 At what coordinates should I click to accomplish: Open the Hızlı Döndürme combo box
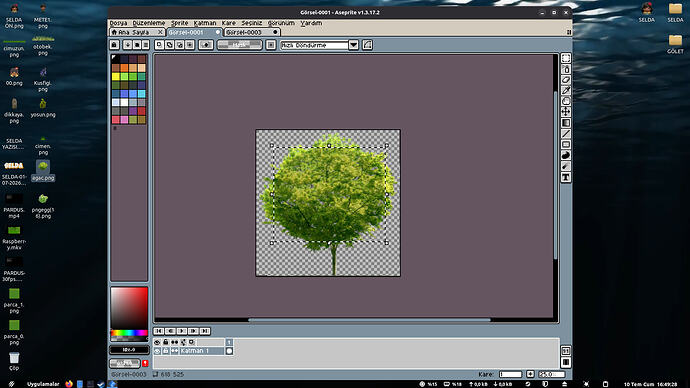[319, 45]
